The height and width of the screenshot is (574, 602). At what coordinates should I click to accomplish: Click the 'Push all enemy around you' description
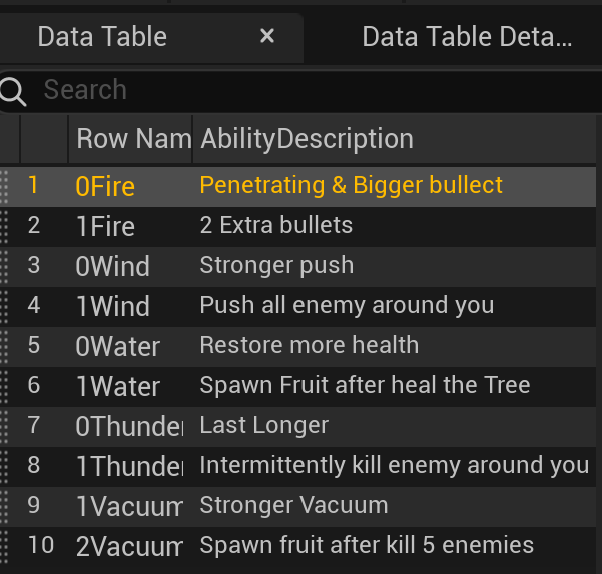tap(346, 306)
